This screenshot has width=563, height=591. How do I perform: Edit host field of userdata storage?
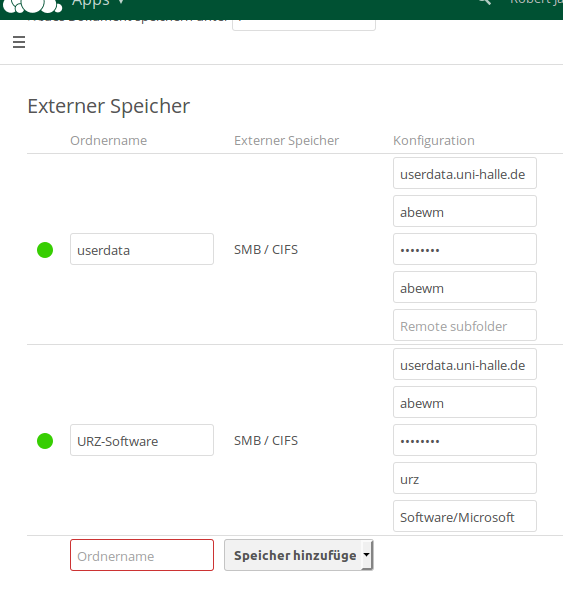click(465, 173)
